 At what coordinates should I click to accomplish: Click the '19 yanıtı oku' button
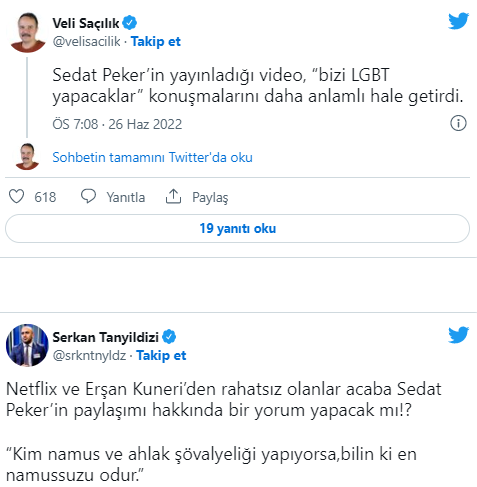tap(237, 229)
